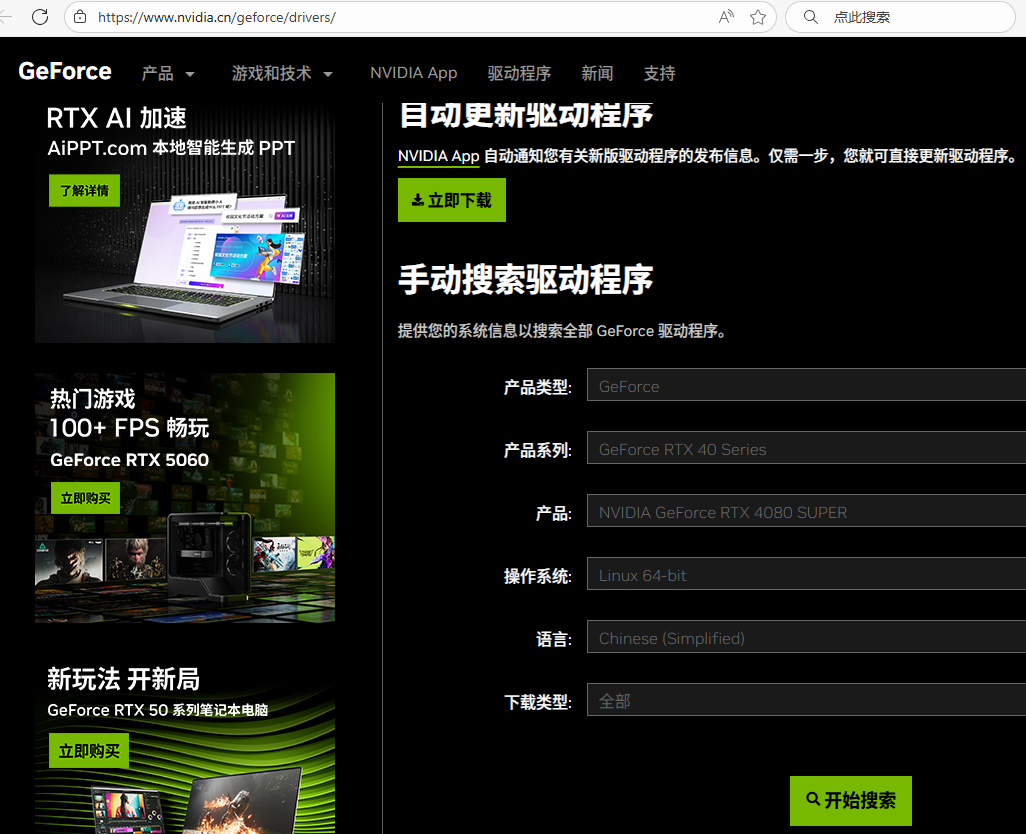
Task: Click the search magnifier icon in search box
Action: pyautogui.click(x=810, y=17)
